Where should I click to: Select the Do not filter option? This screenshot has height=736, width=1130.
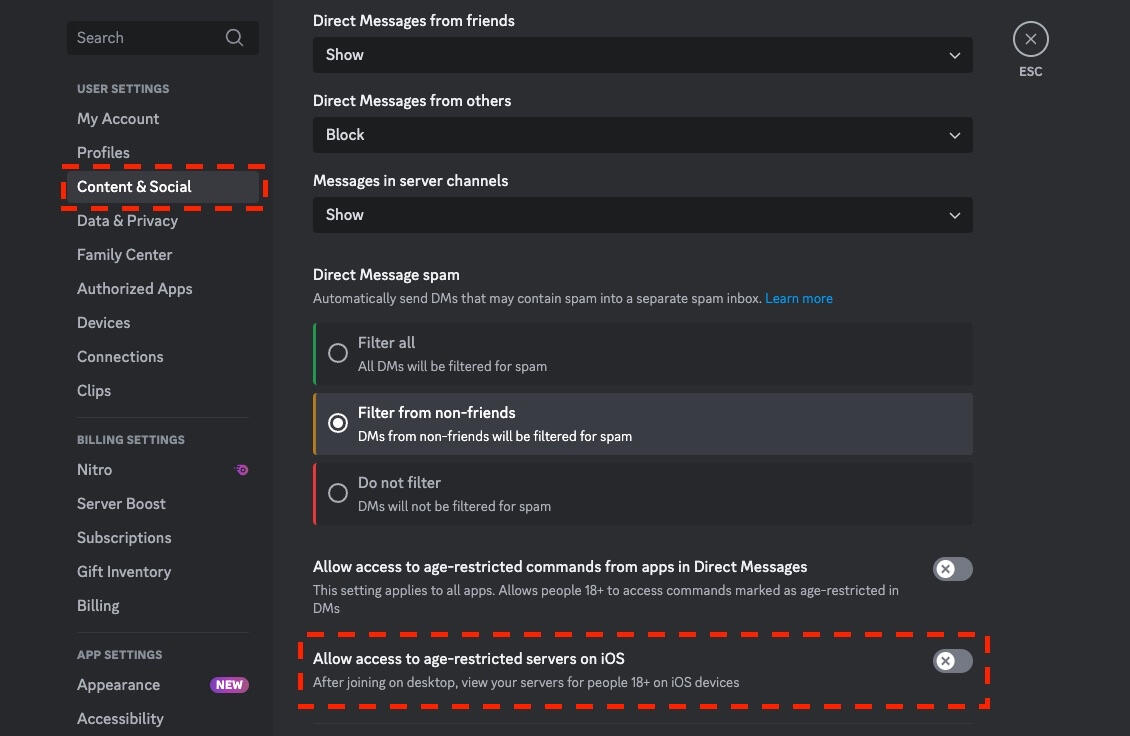(x=338, y=492)
